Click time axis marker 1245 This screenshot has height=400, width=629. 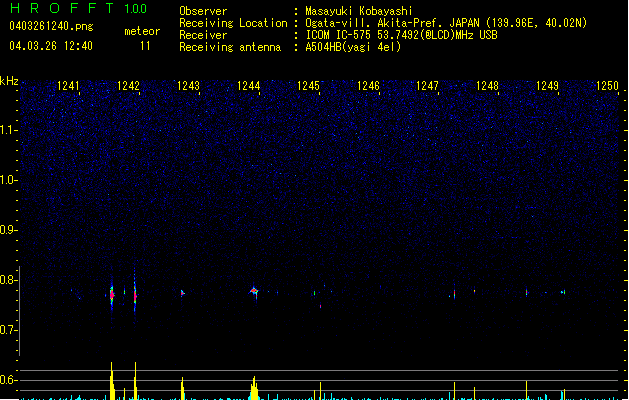pos(308,86)
